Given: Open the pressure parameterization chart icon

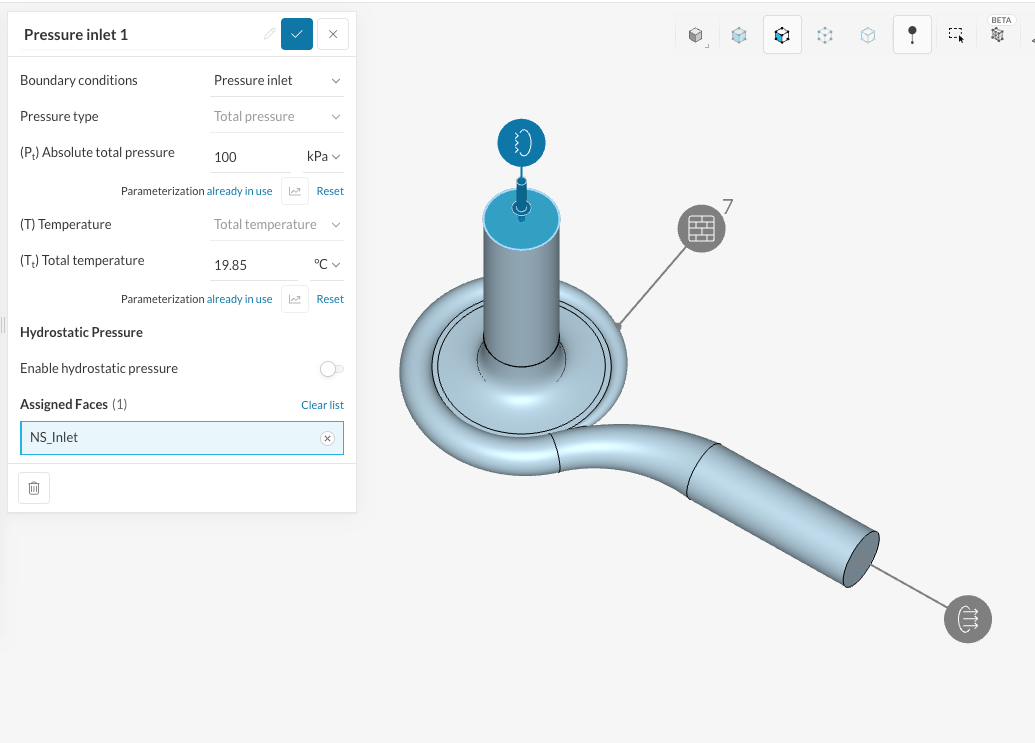Looking at the screenshot, I should [x=295, y=191].
